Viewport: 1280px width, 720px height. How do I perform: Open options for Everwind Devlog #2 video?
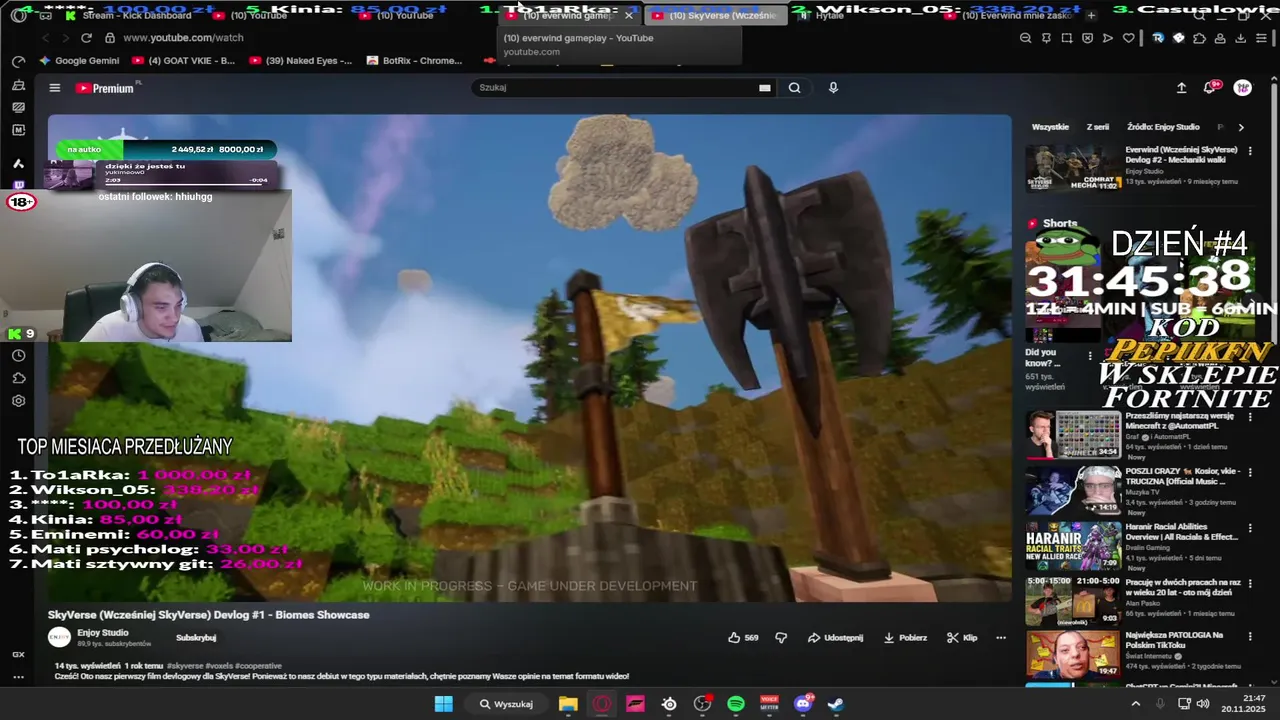tap(1250, 151)
